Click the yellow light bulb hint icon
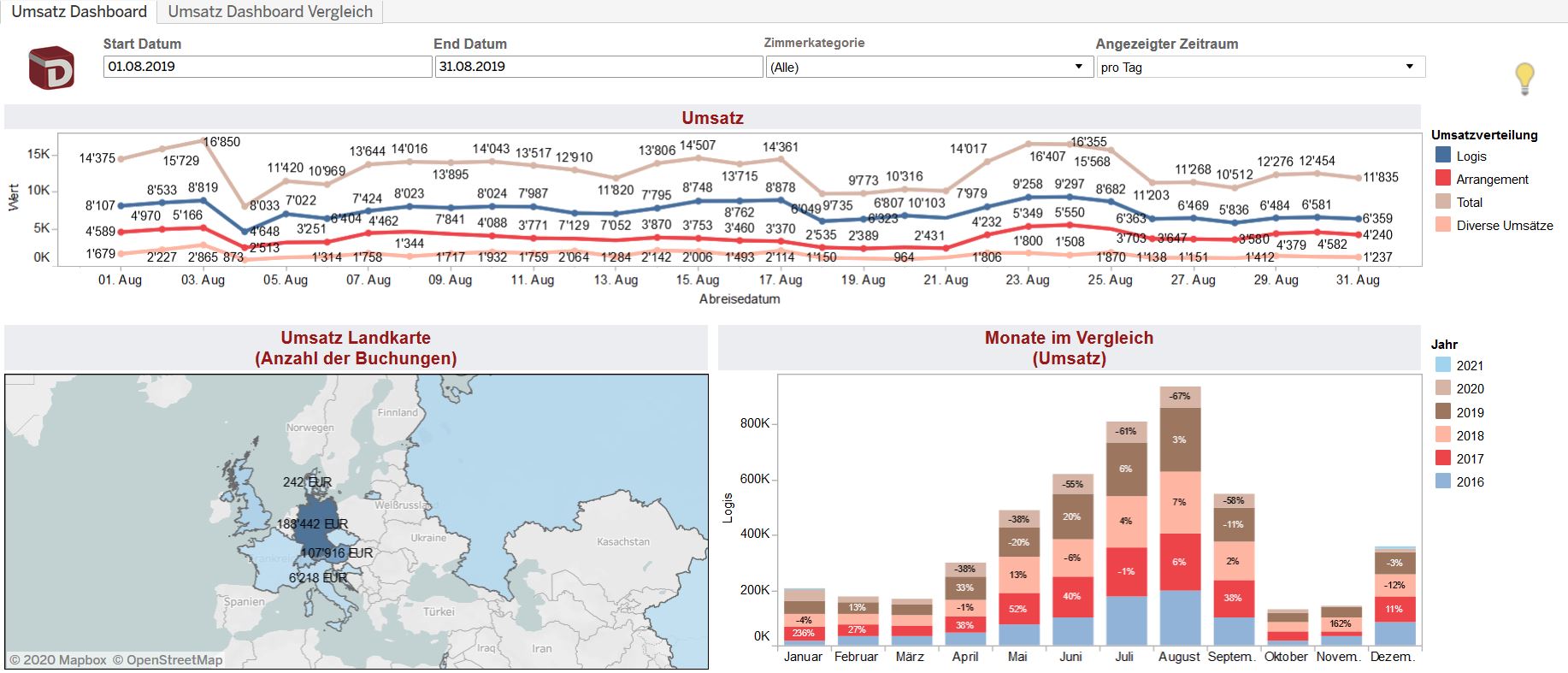Viewport: 1568px width, 673px height. [1524, 78]
